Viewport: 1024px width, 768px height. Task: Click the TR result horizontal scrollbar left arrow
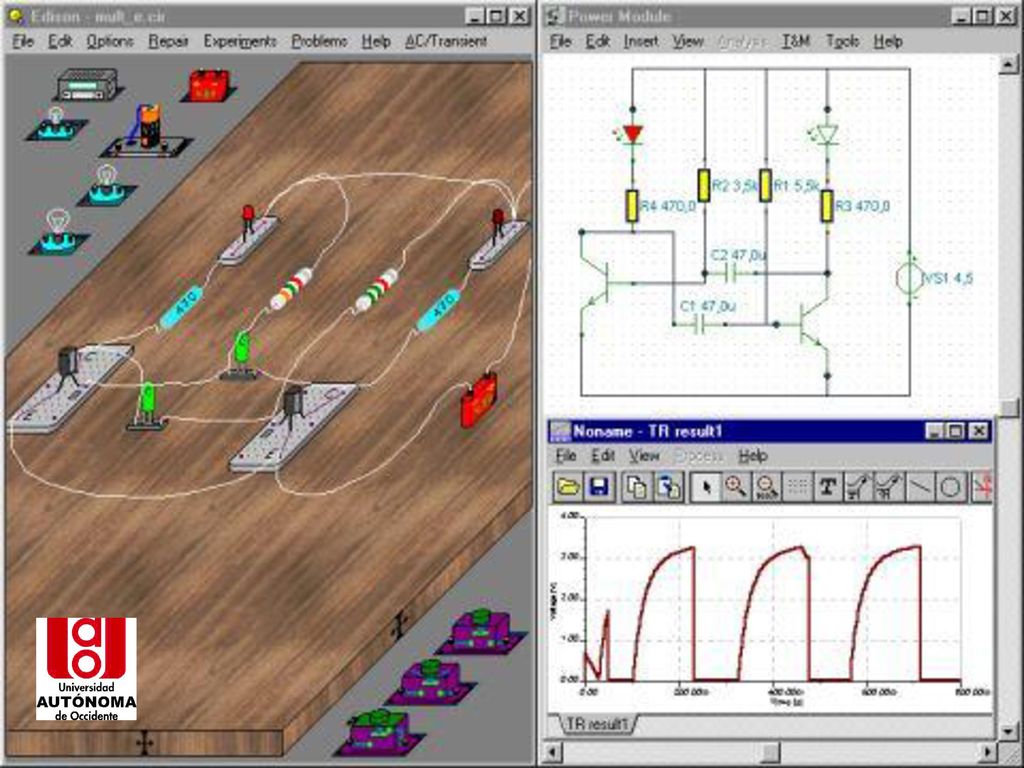[552, 752]
